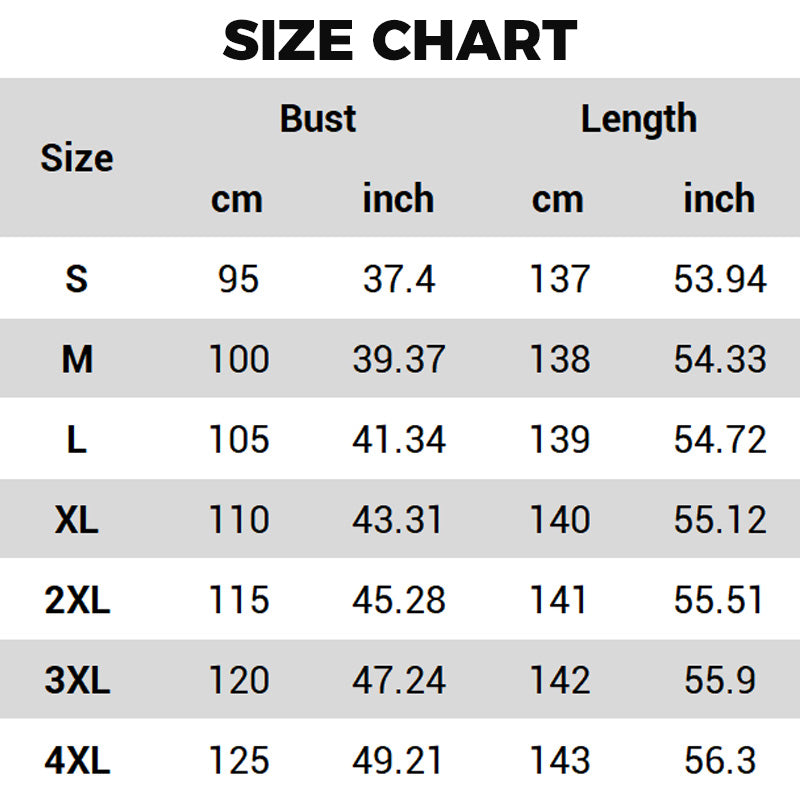The image size is (800, 800).
Task: Select the 3XL size row label
Action: (x=77, y=681)
